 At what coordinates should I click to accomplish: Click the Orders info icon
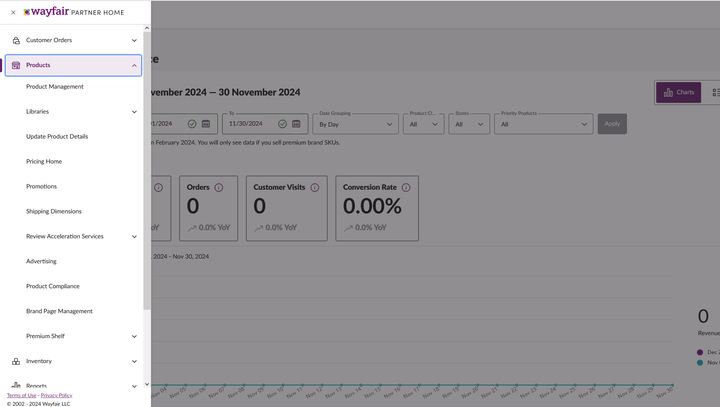(x=218, y=187)
